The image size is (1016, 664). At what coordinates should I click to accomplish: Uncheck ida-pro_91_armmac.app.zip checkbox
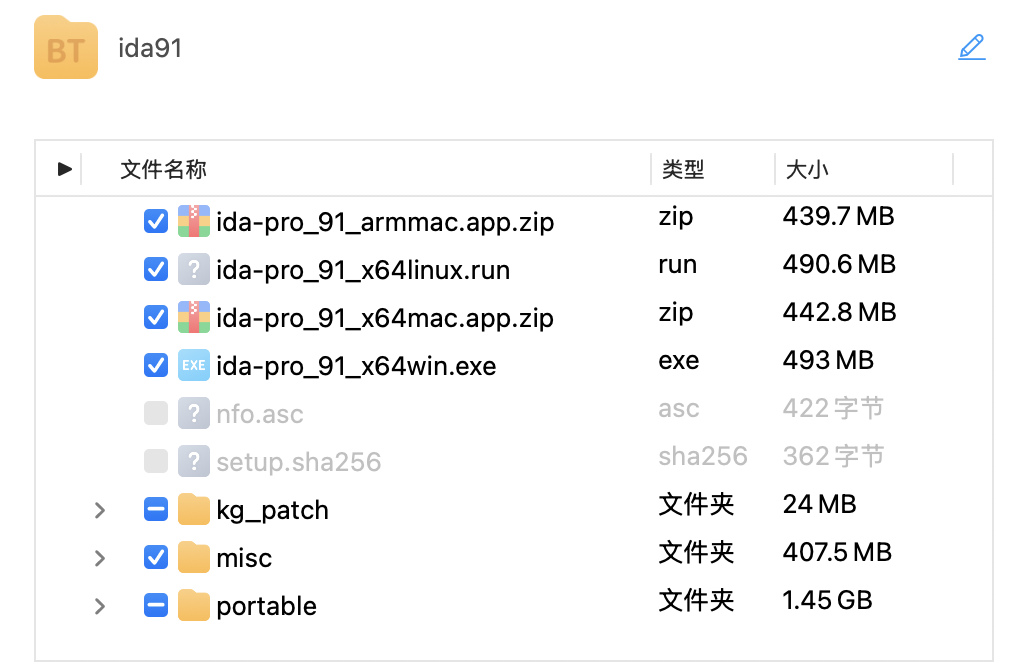coord(156,221)
